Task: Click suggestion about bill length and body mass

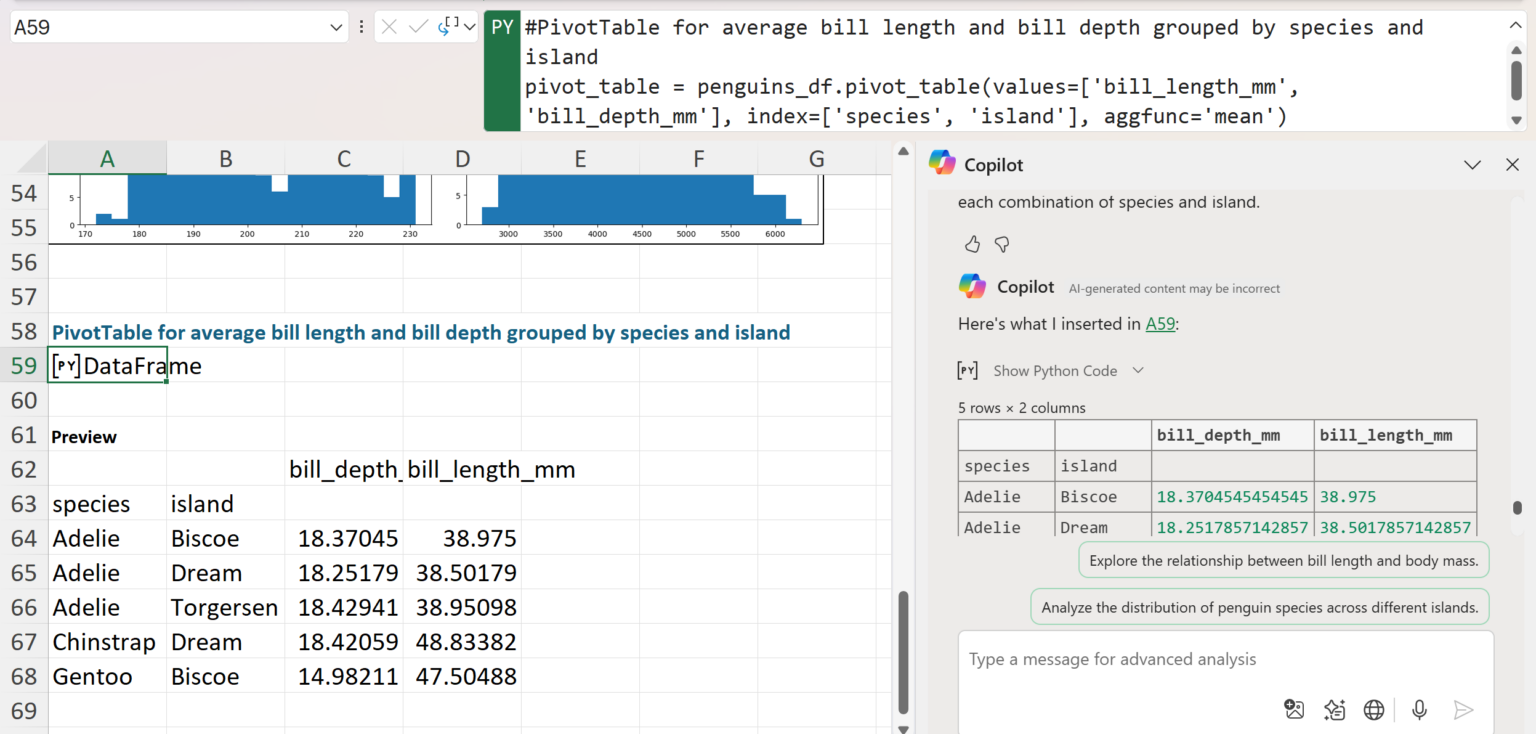Action: coord(1283,561)
